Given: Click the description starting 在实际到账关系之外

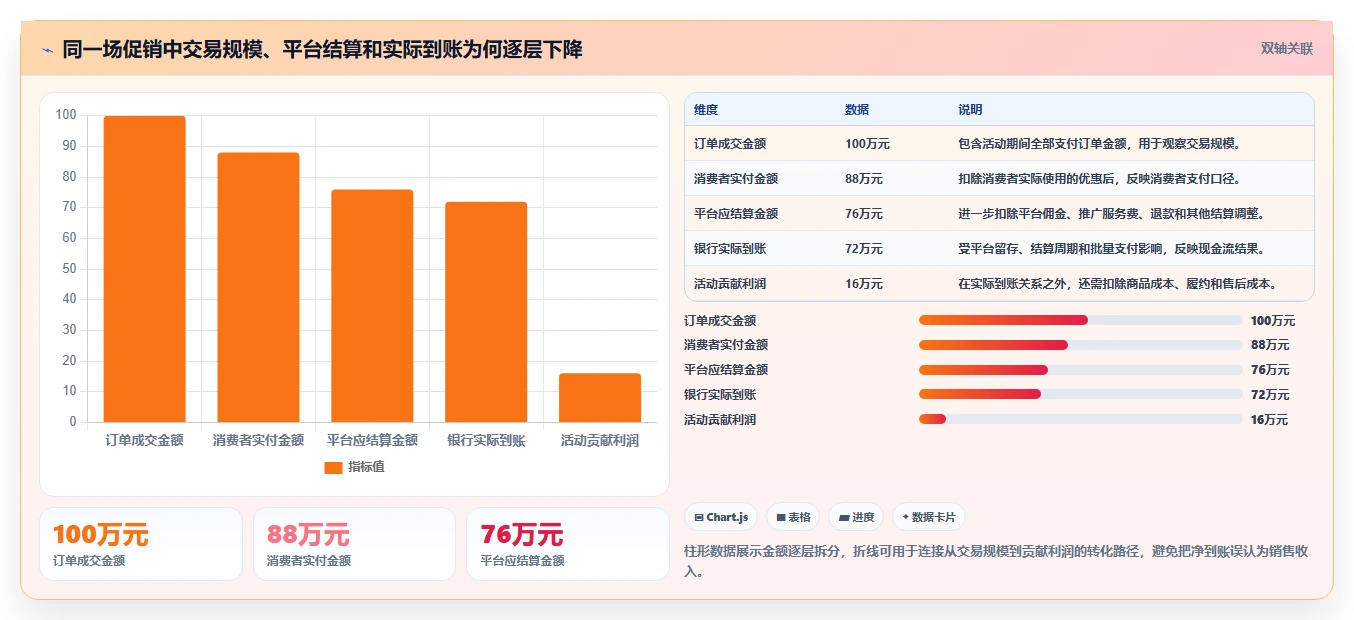Looking at the screenshot, I should tap(1118, 284).
